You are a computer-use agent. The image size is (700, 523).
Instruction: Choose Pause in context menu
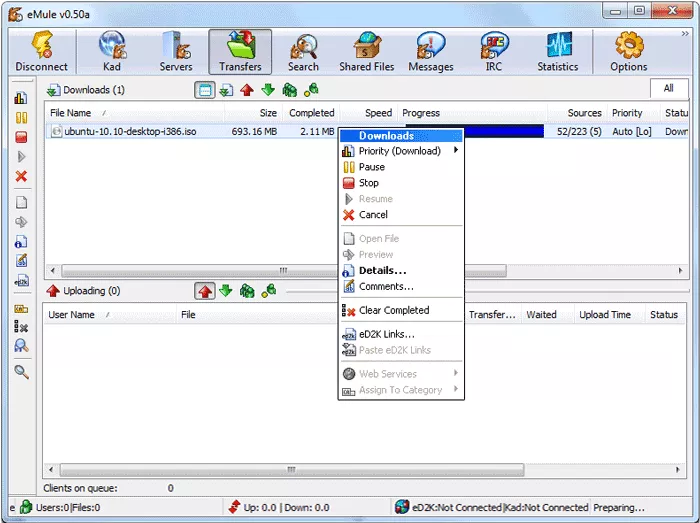point(400,167)
